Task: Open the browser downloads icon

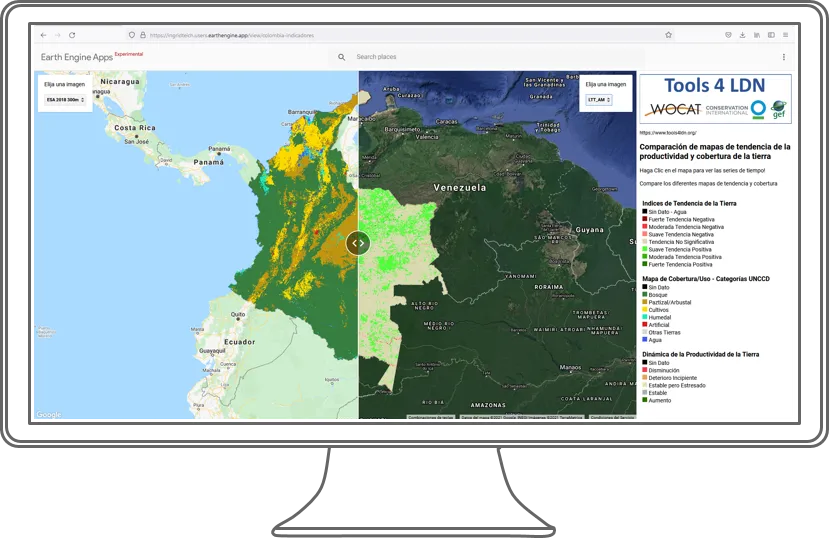Action: coord(743,35)
